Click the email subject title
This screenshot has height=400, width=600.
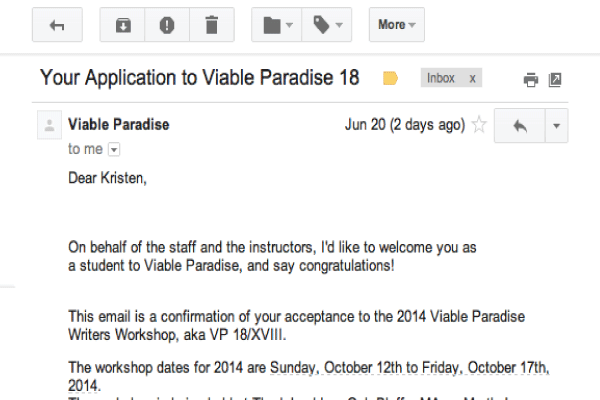click(198, 78)
